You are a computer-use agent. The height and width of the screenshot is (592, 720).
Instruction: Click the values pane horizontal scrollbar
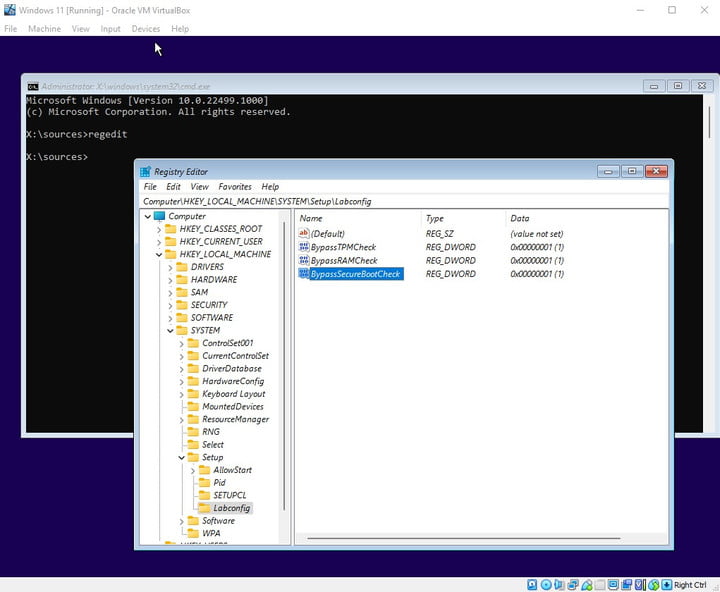[x=464, y=538]
